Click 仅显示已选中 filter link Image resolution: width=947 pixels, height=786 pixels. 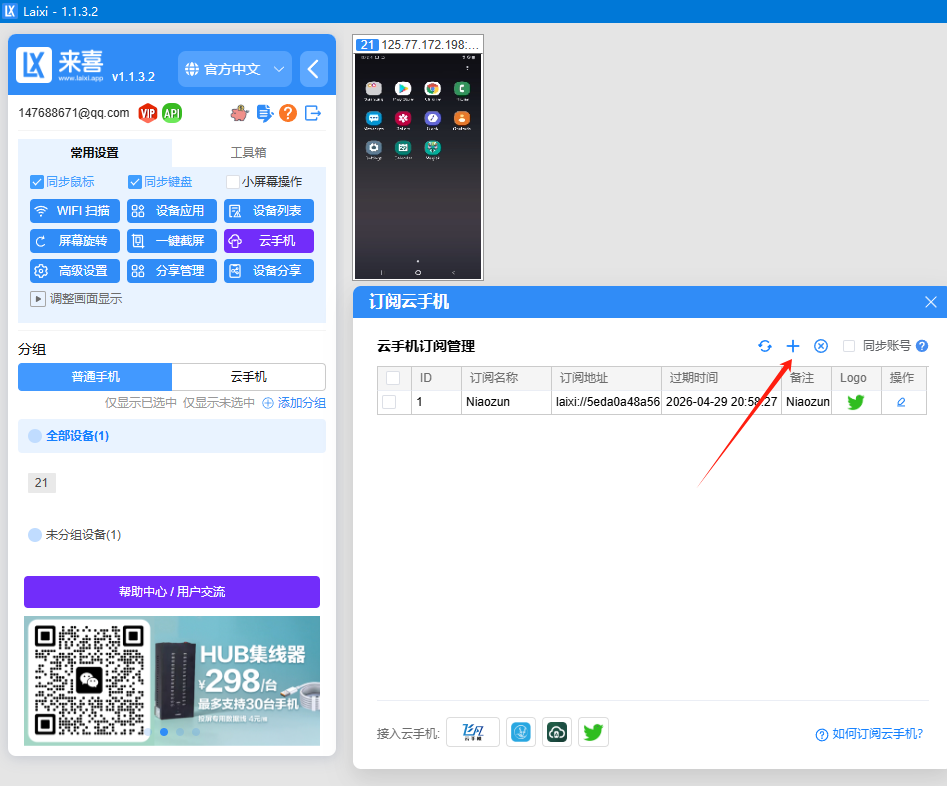141,403
